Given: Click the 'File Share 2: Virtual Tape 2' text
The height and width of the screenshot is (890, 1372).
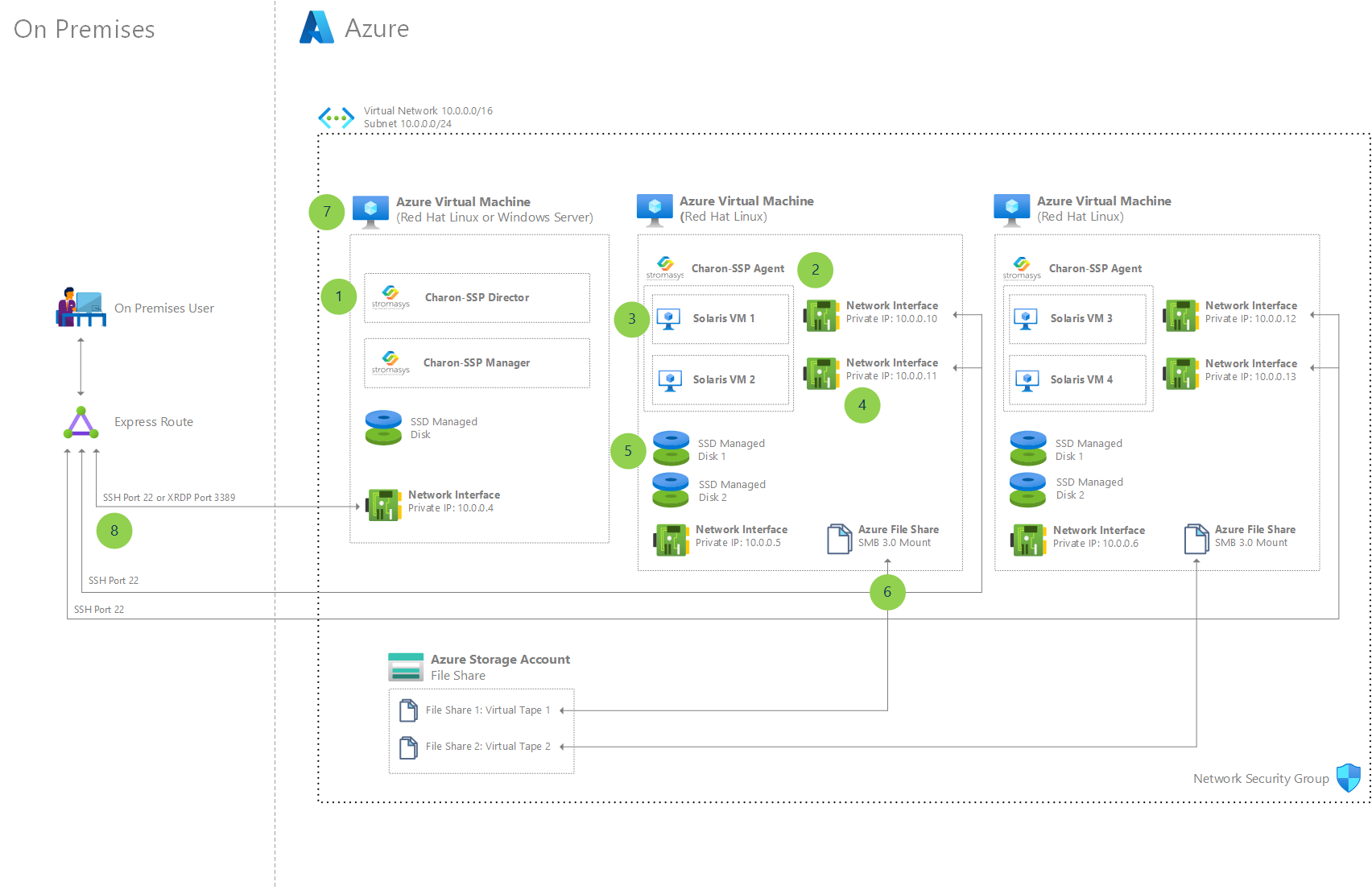Looking at the screenshot, I should pos(488,747).
